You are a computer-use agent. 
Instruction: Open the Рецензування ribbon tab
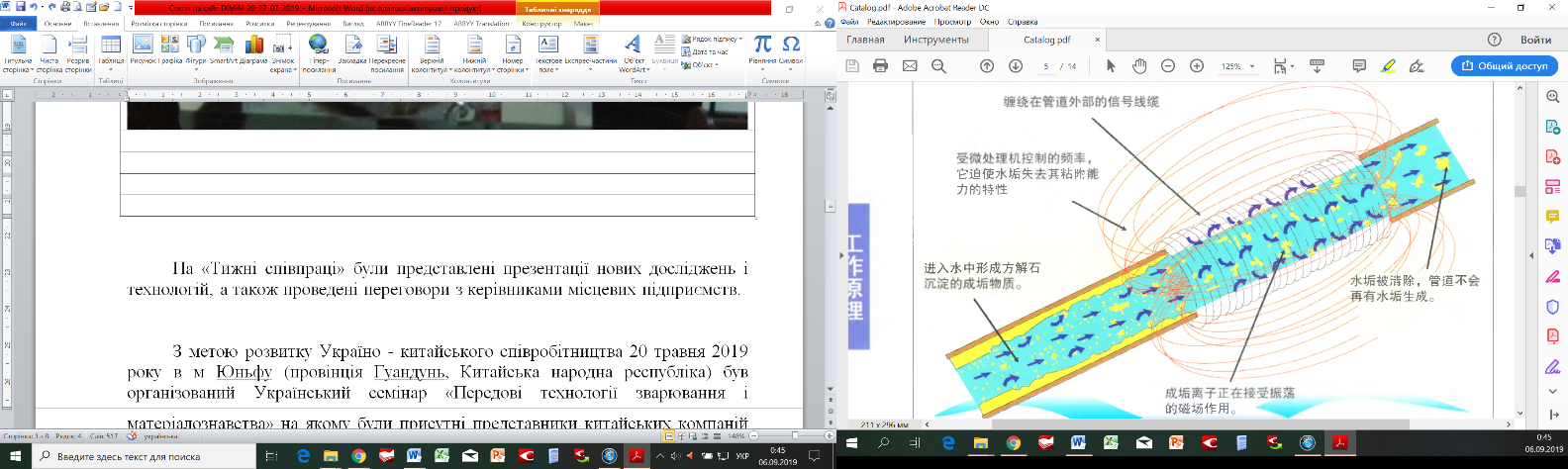tap(308, 23)
